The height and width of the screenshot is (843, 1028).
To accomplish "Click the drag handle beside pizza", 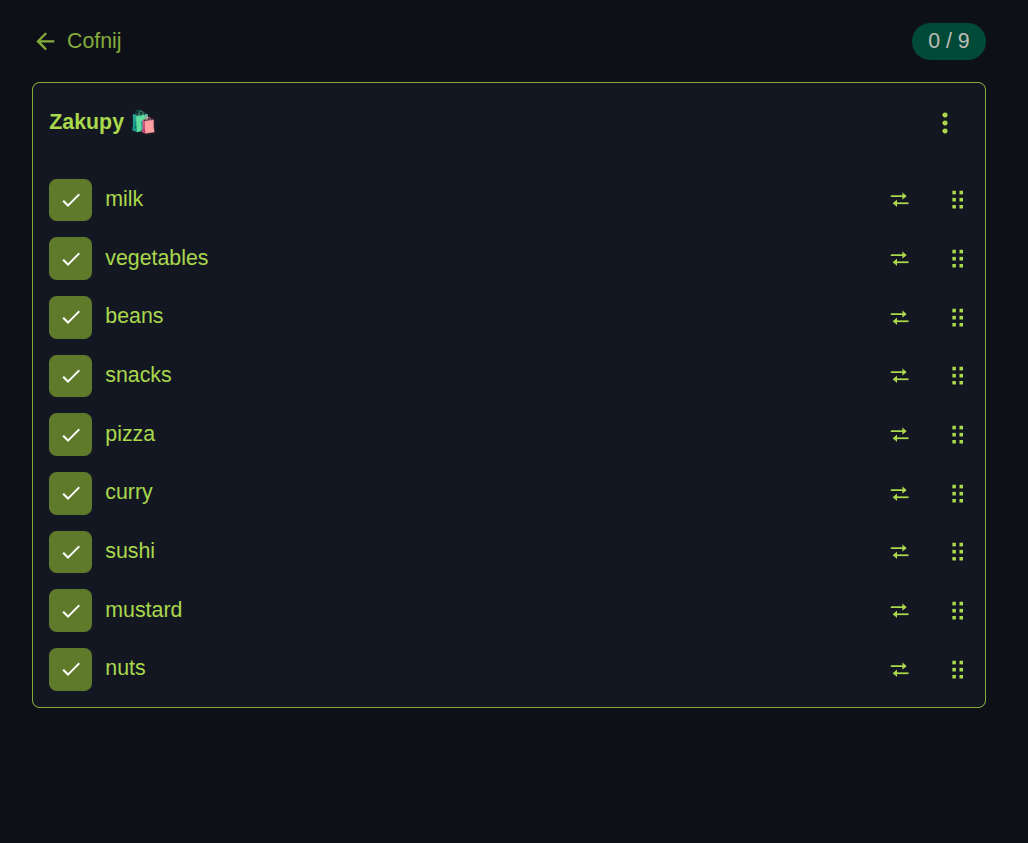I will point(957,434).
